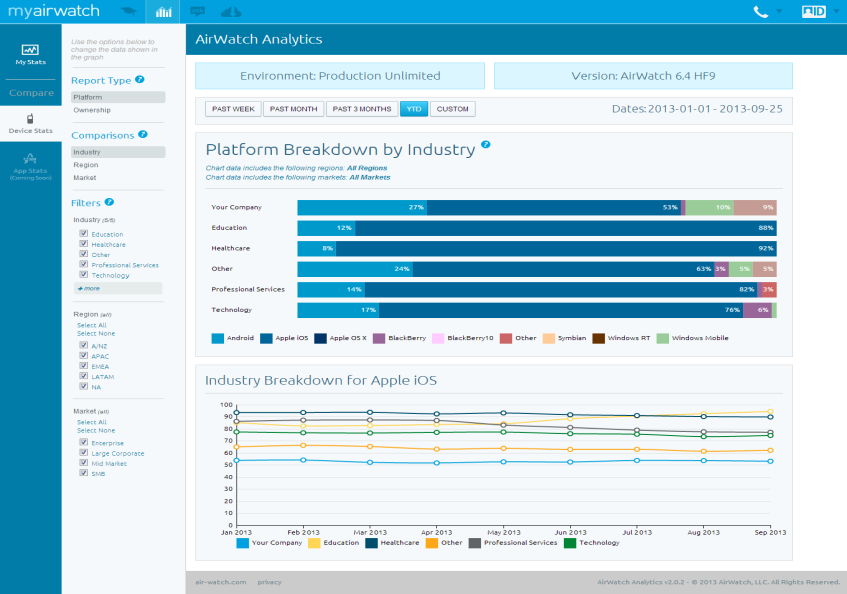847x594 pixels.
Task: Select the Market comparison
Action: pyautogui.click(x=85, y=178)
